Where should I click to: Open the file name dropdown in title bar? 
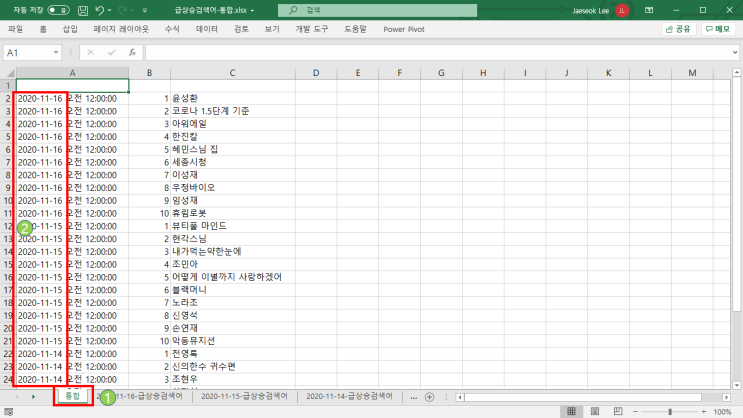click(251, 9)
